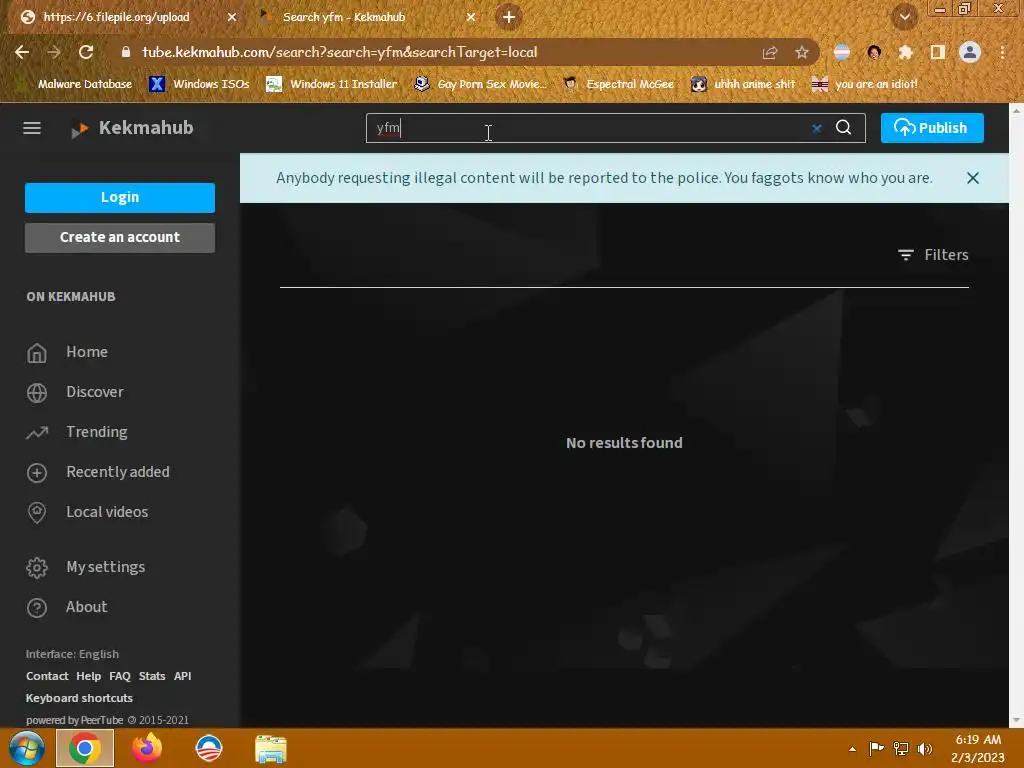Screen dimensions: 1024x768
Task: Click the Home house icon
Action: pos(37,353)
